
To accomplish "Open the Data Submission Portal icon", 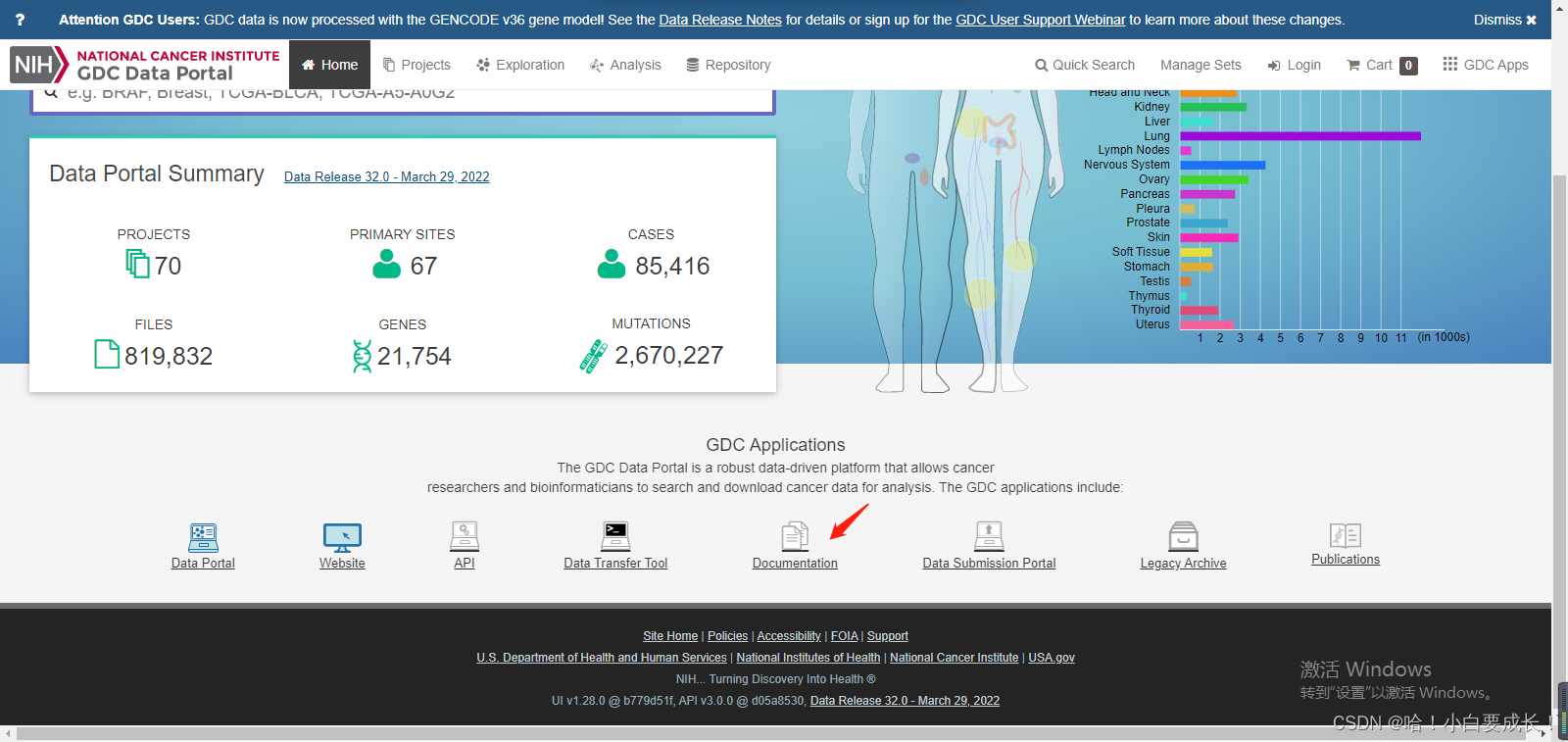I will pos(989,536).
